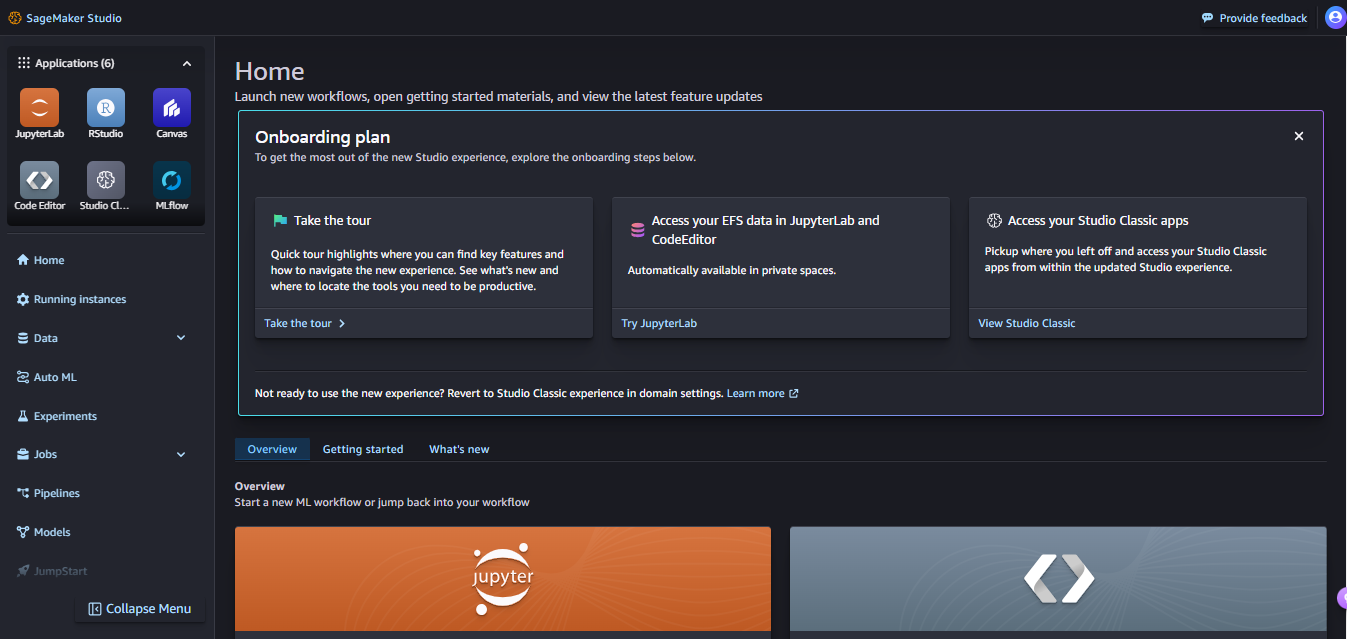Click the gray Code Editor card thumbnail

pyautogui.click(x=1058, y=579)
